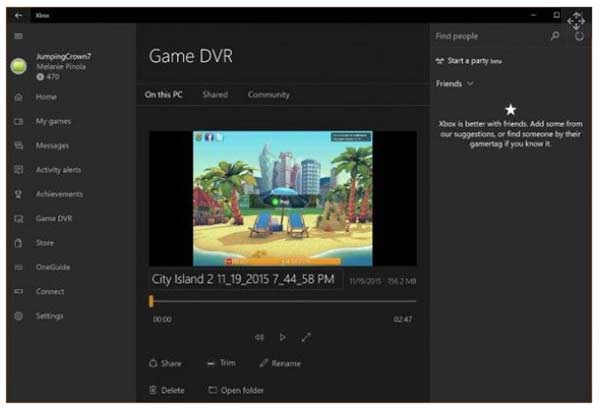This screenshot has width=600, height=408.
Task: Click the star suggestion icon
Action: tap(510, 110)
